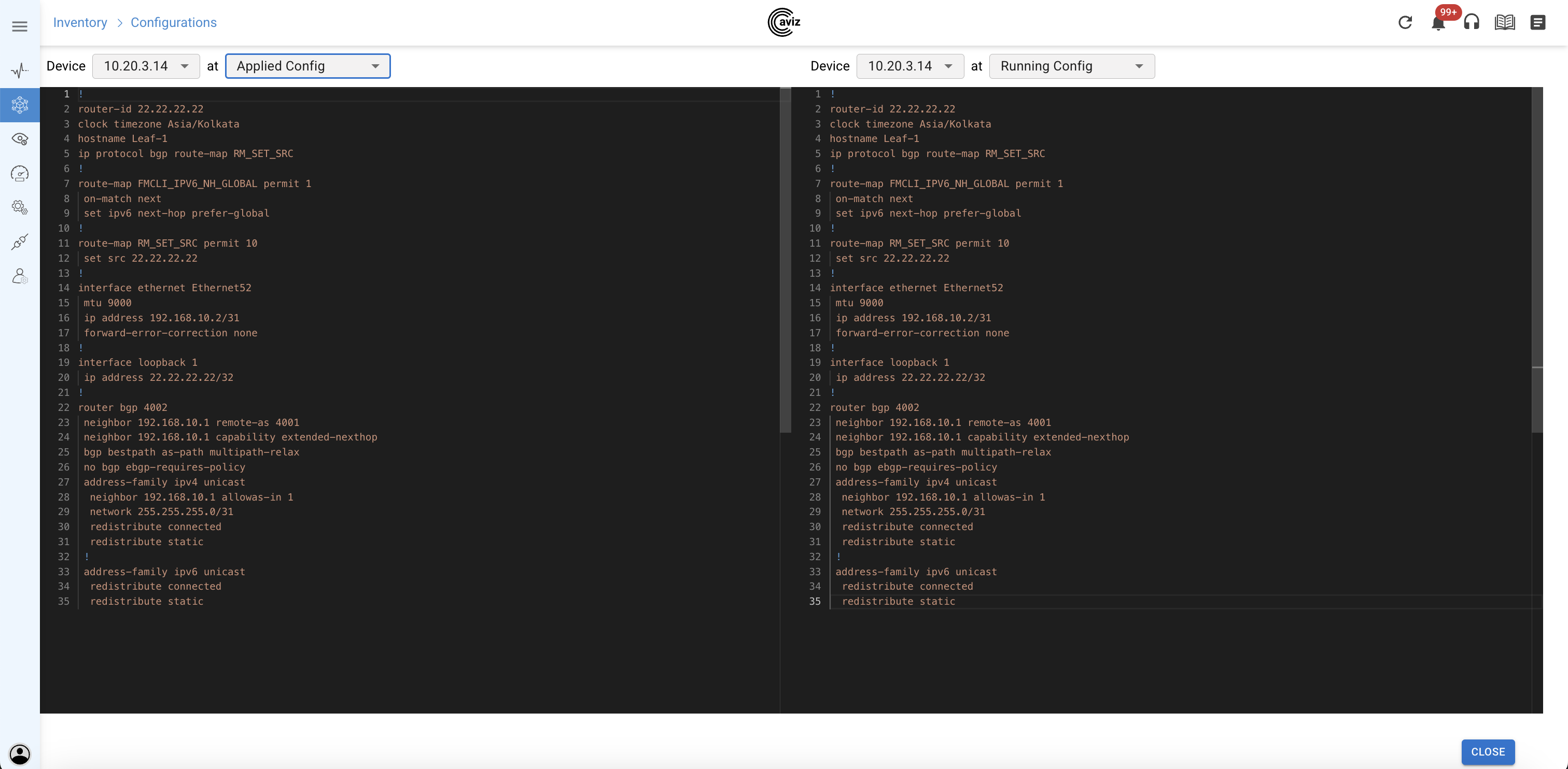The width and height of the screenshot is (1568, 769).
Task: Open the speedometer dashboard sidebar icon
Action: [20, 174]
